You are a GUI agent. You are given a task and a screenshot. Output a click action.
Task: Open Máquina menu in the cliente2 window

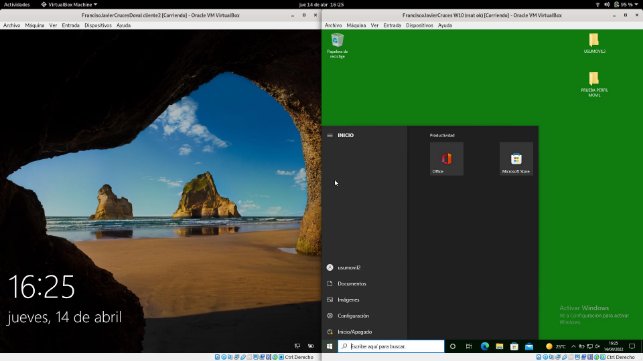[34, 25]
